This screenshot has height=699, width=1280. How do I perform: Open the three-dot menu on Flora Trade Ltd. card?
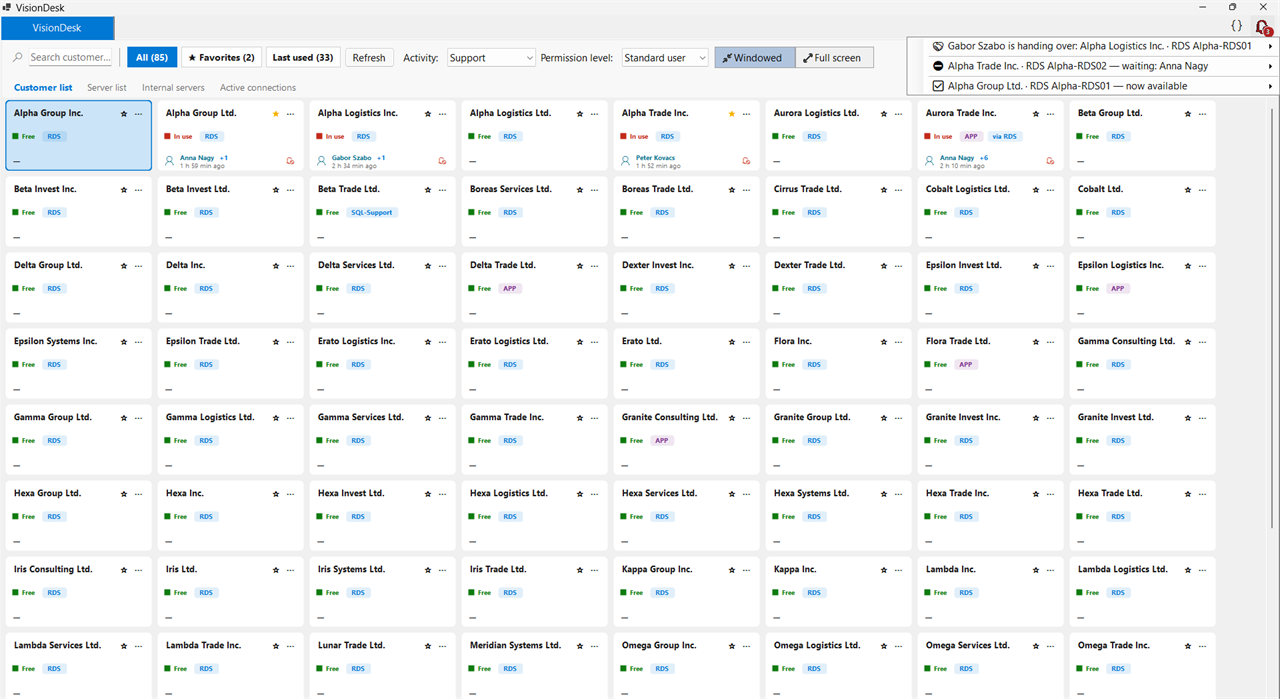pyautogui.click(x=1051, y=342)
